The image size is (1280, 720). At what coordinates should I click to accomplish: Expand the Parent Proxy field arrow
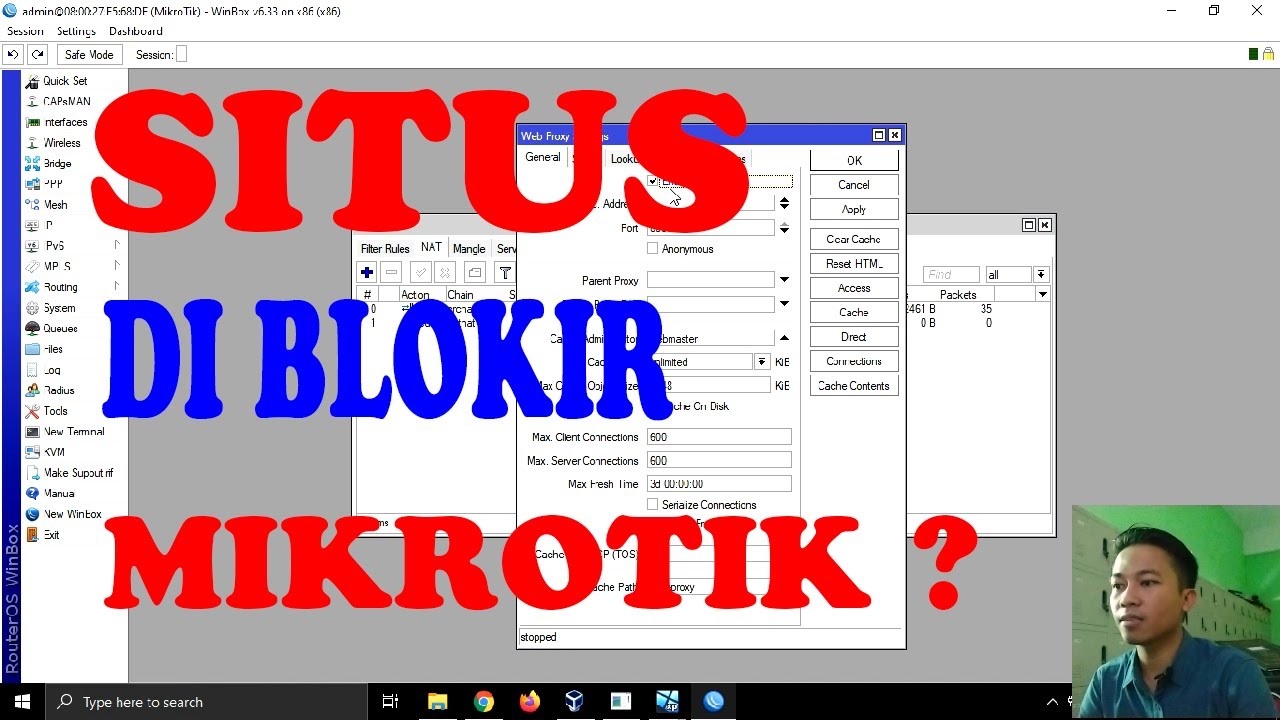[784, 280]
